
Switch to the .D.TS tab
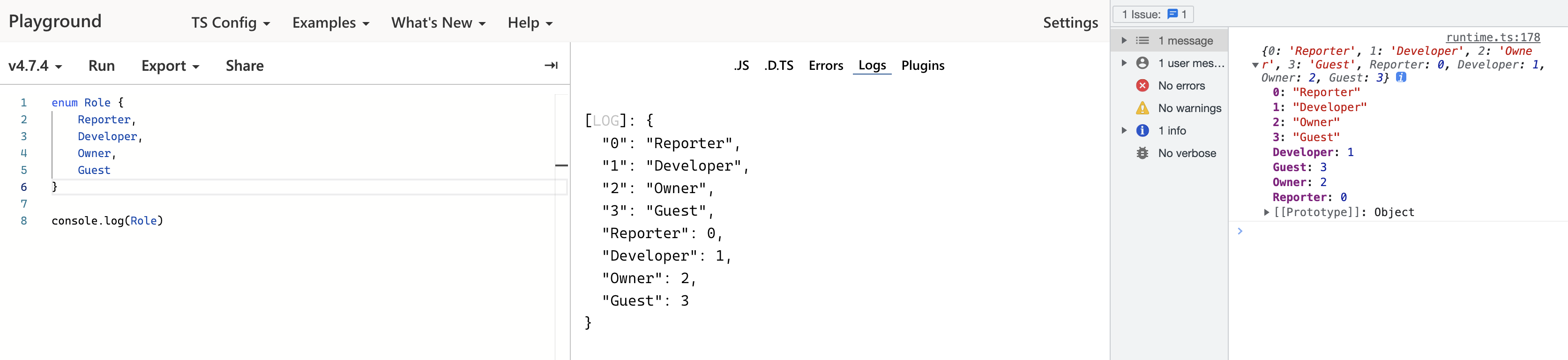coord(779,66)
